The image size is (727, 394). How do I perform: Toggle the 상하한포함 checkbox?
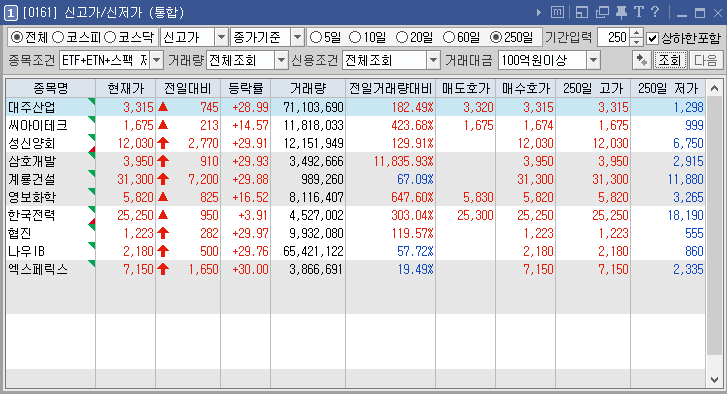(652, 38)
